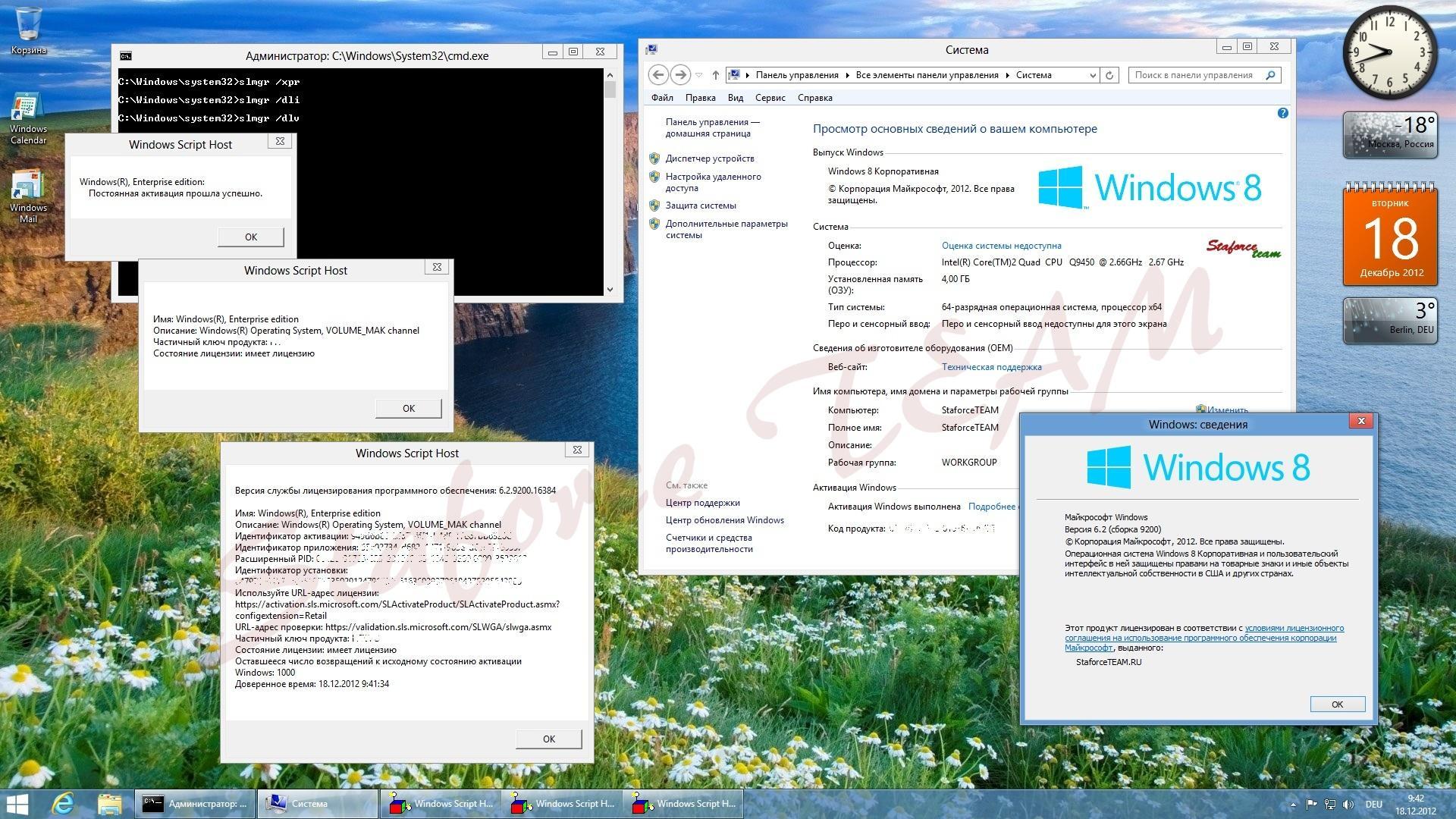Click the DEU language indicator
The height and width of the screenshot is (819, 1456).
coord(1373,805)
